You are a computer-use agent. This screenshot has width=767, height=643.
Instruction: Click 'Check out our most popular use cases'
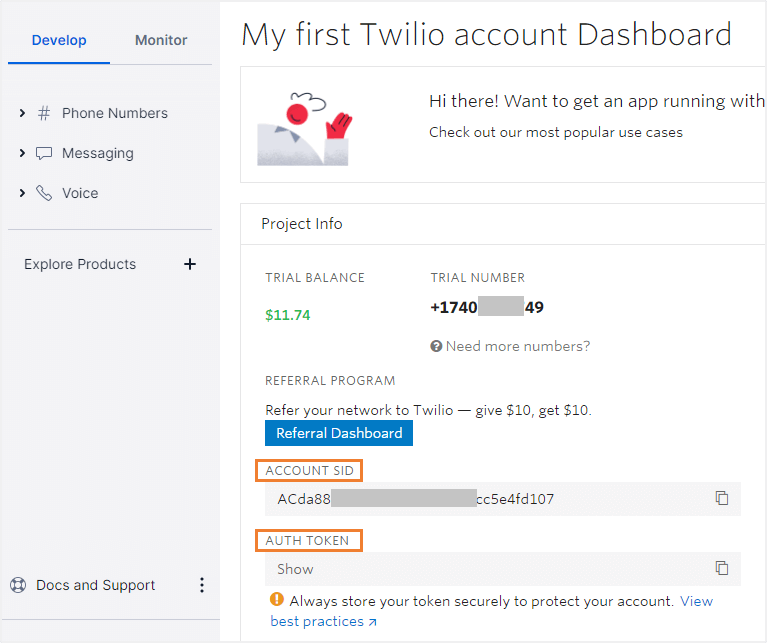(556, 133)
